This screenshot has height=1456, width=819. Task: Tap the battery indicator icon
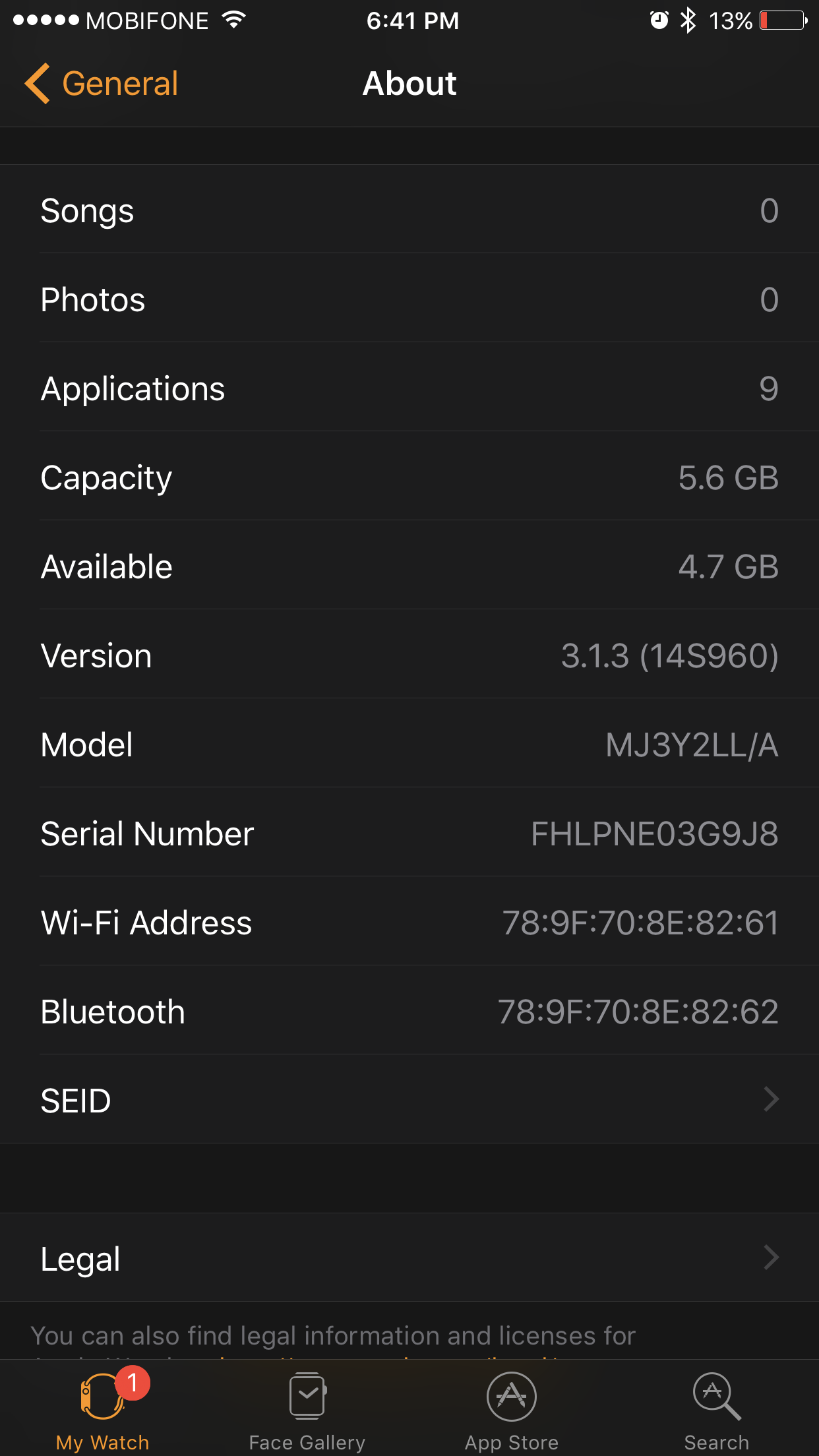pos(783,20)
